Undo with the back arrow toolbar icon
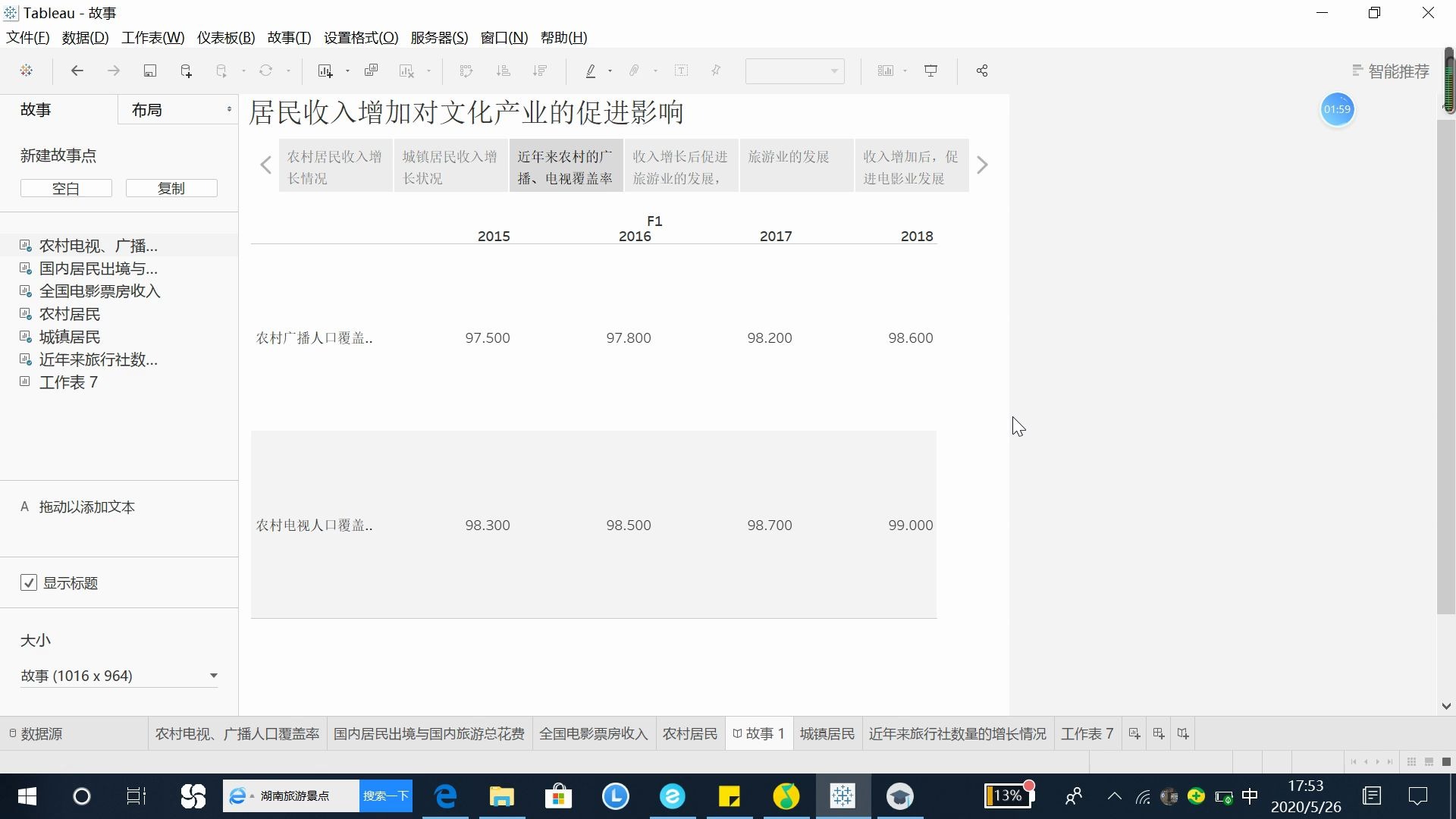Screen dimensions: 1456x819 pos(77,71)
